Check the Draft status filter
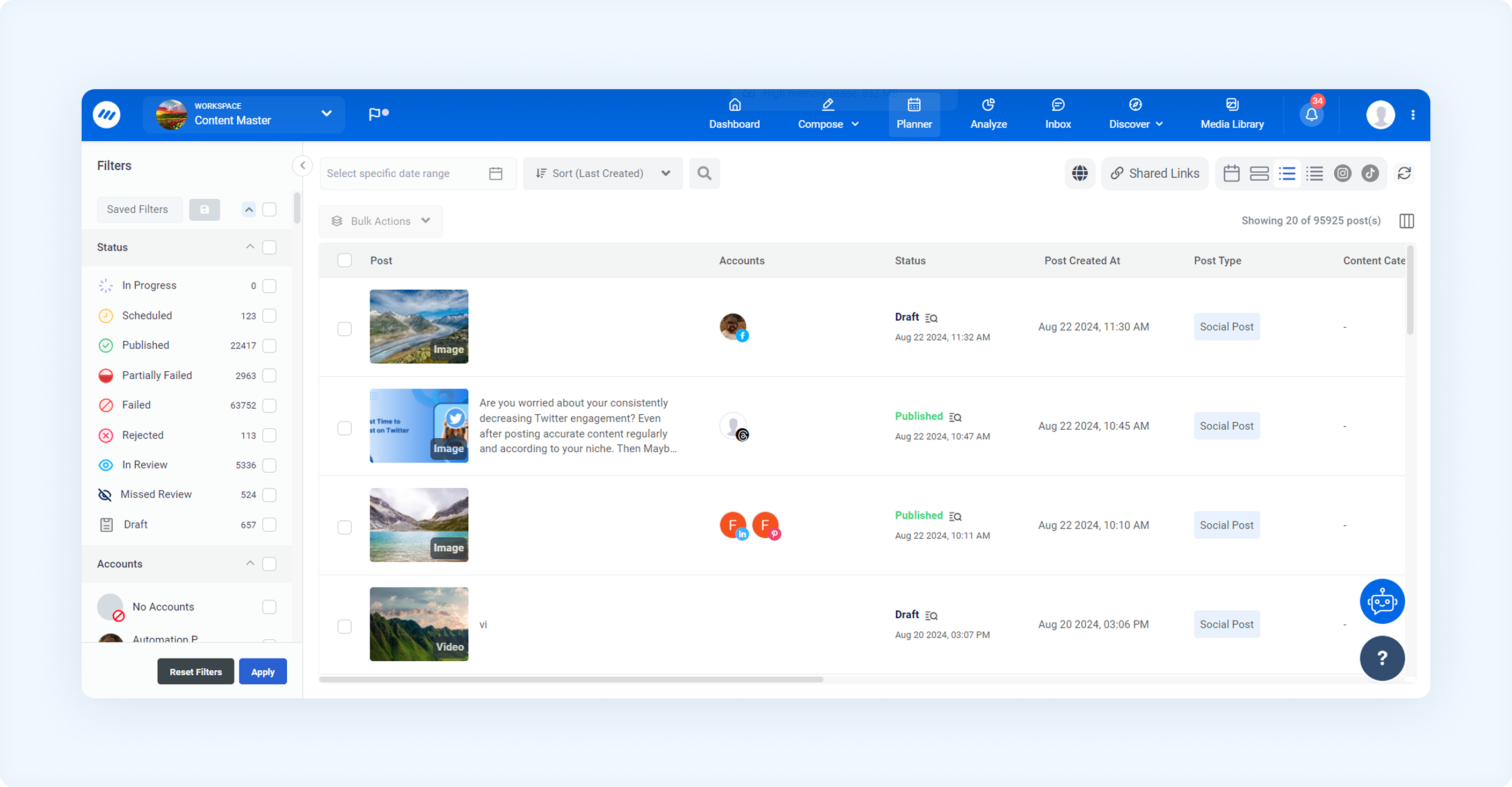This screenshot has width=1512, height=787. pos(269,525)
